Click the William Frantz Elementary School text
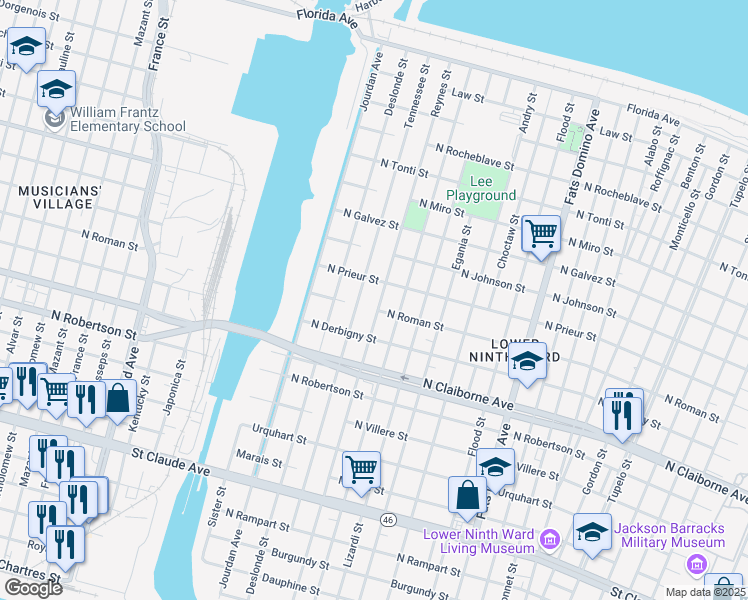The height and width of the screenshot is (600, 748). 128,119
